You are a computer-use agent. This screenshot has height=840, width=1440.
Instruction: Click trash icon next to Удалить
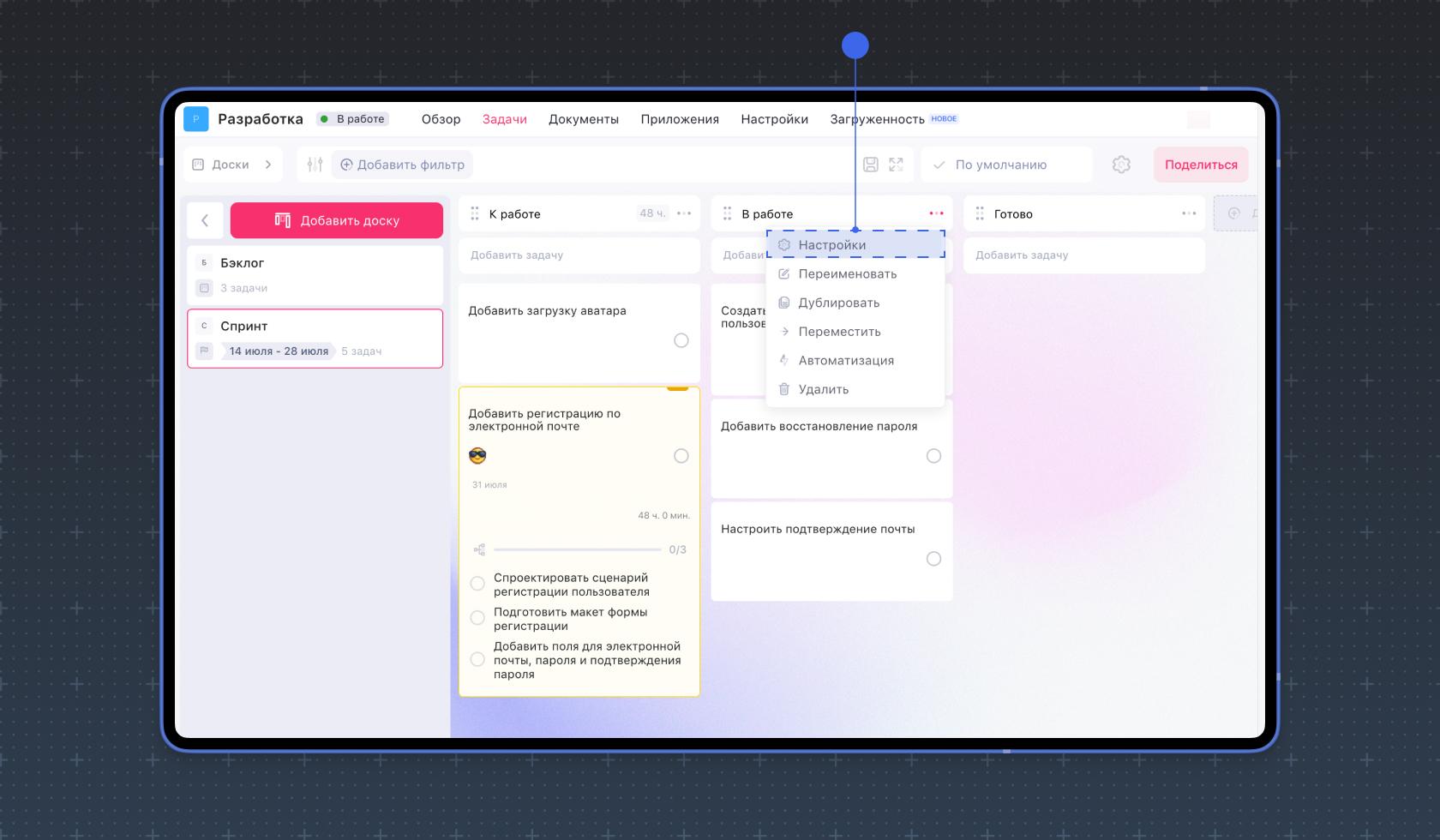point(783,389)
